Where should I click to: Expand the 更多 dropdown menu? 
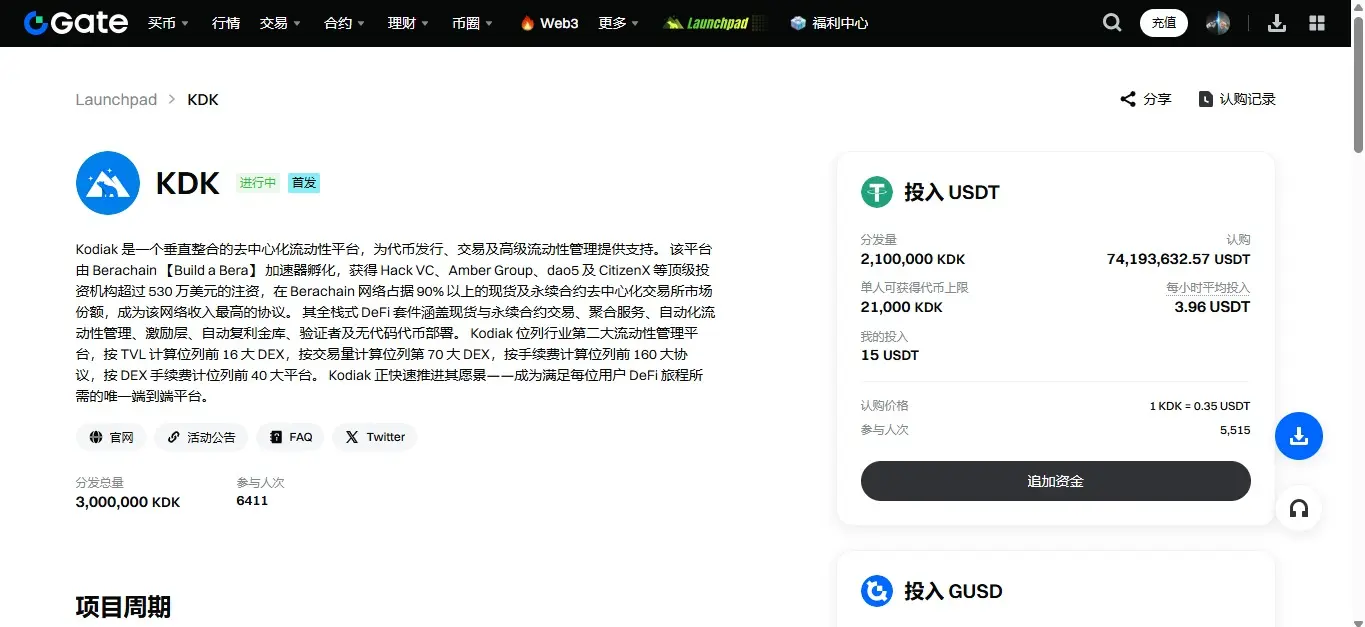point(619,22)
